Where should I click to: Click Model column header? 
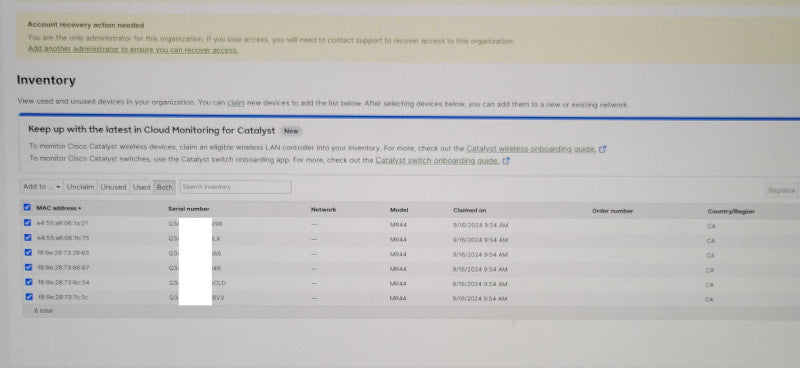[399, 210]
